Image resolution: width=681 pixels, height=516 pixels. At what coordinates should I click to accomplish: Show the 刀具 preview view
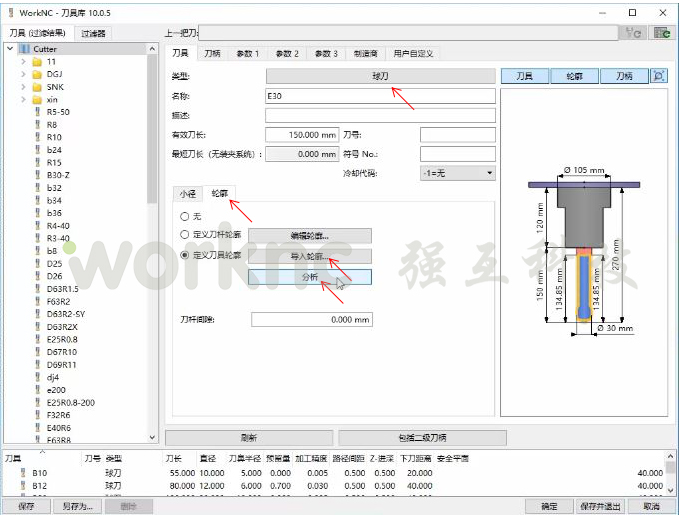point(525,76)
